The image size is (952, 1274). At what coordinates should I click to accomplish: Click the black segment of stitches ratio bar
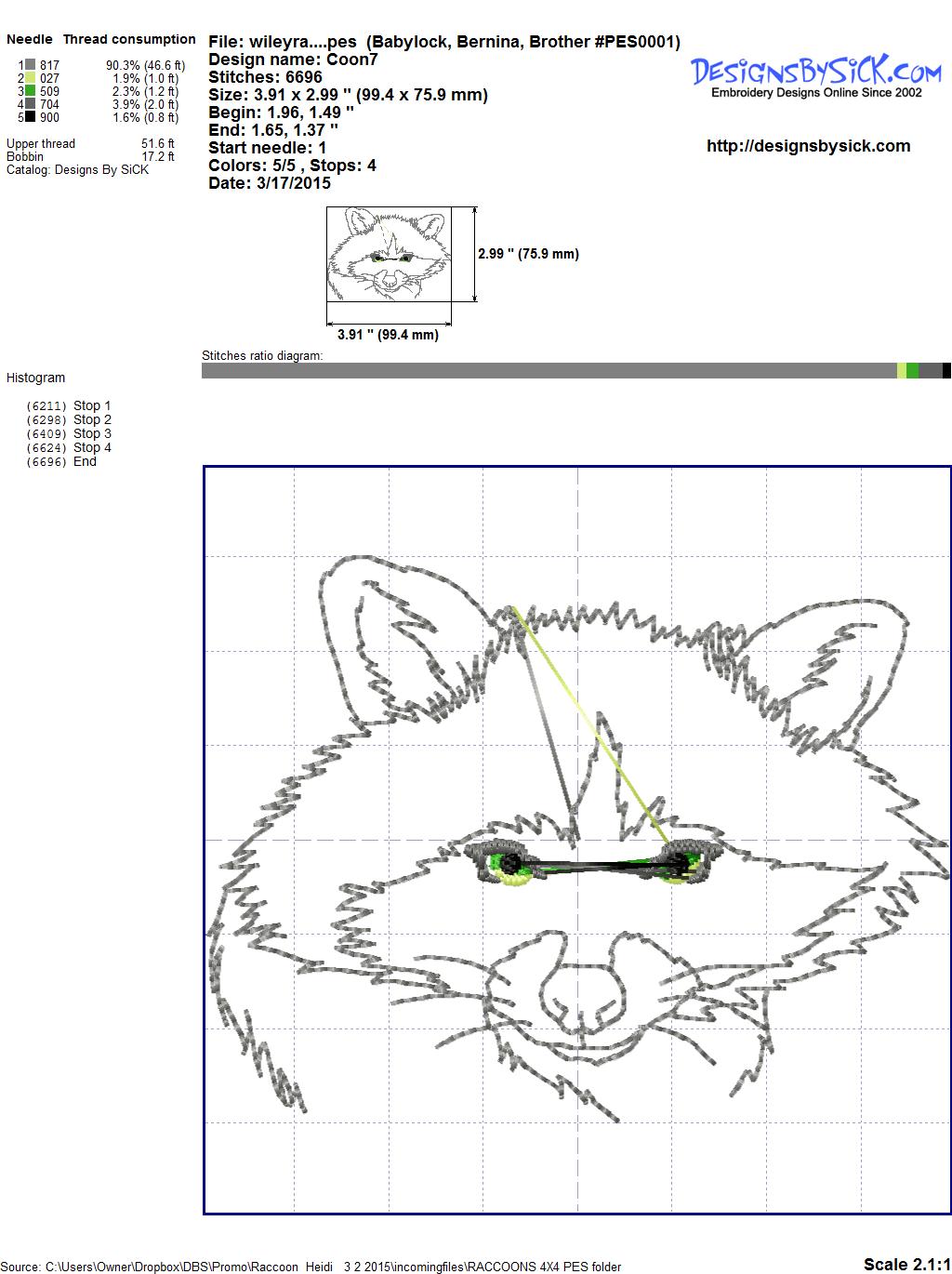tap(946, 371)
